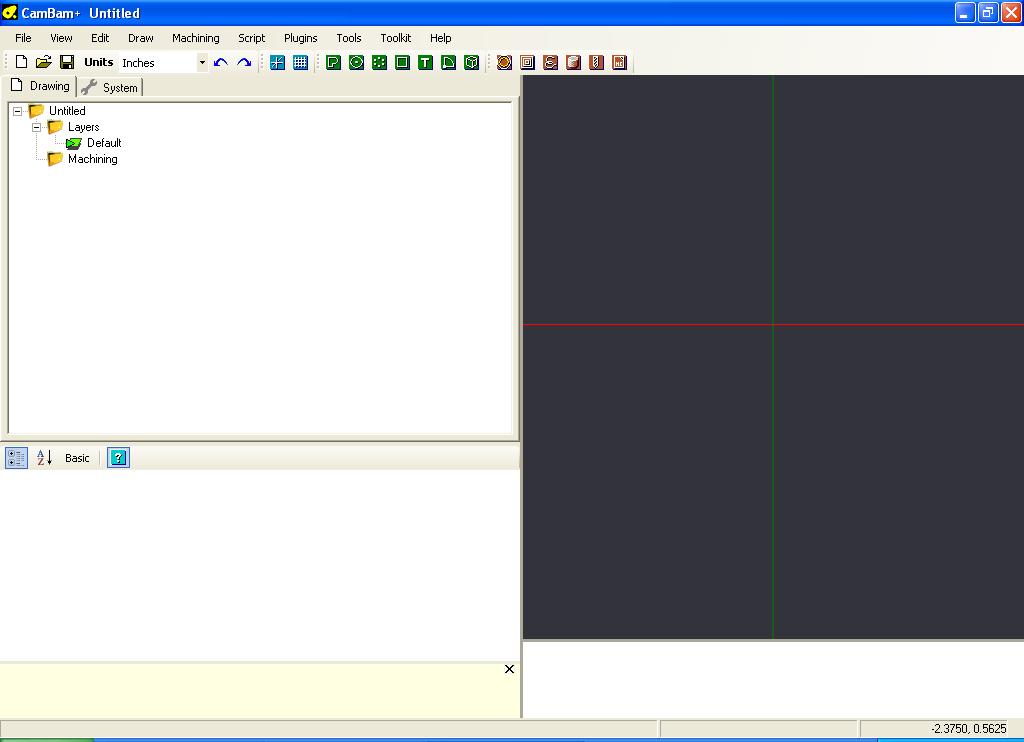Open the Machining menu

coord(195,37)
